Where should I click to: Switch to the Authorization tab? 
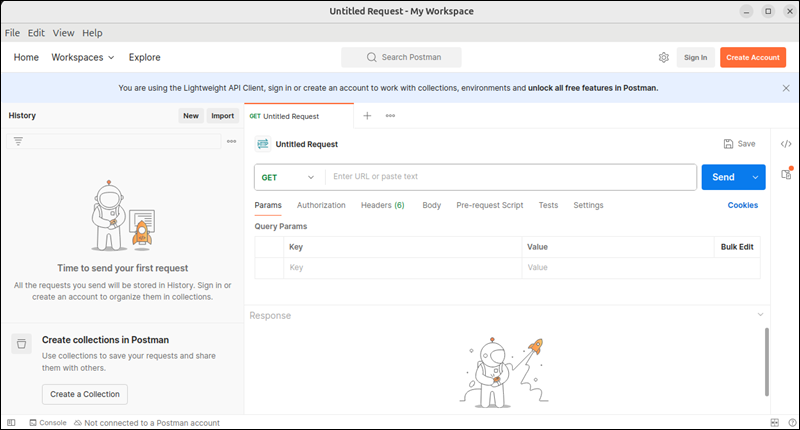321,205
